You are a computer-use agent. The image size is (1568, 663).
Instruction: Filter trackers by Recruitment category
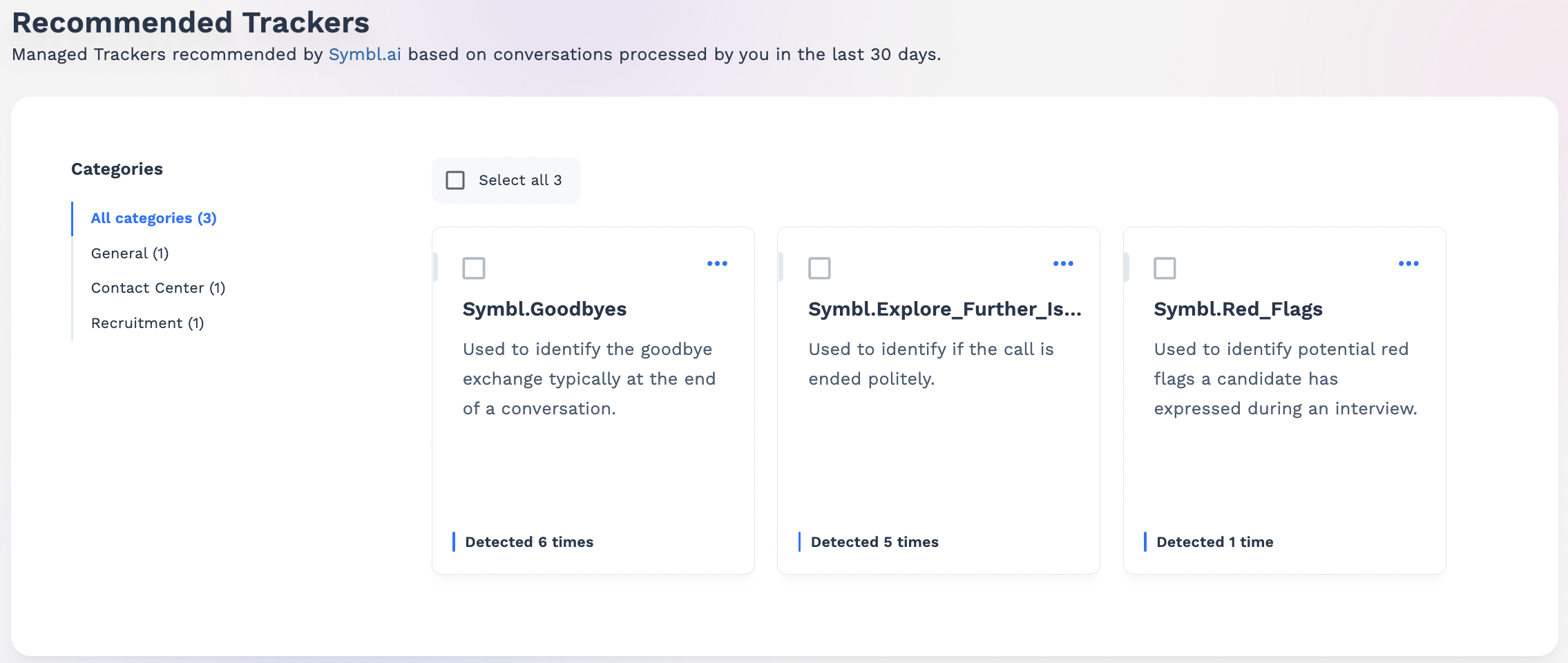pos(147,323)
